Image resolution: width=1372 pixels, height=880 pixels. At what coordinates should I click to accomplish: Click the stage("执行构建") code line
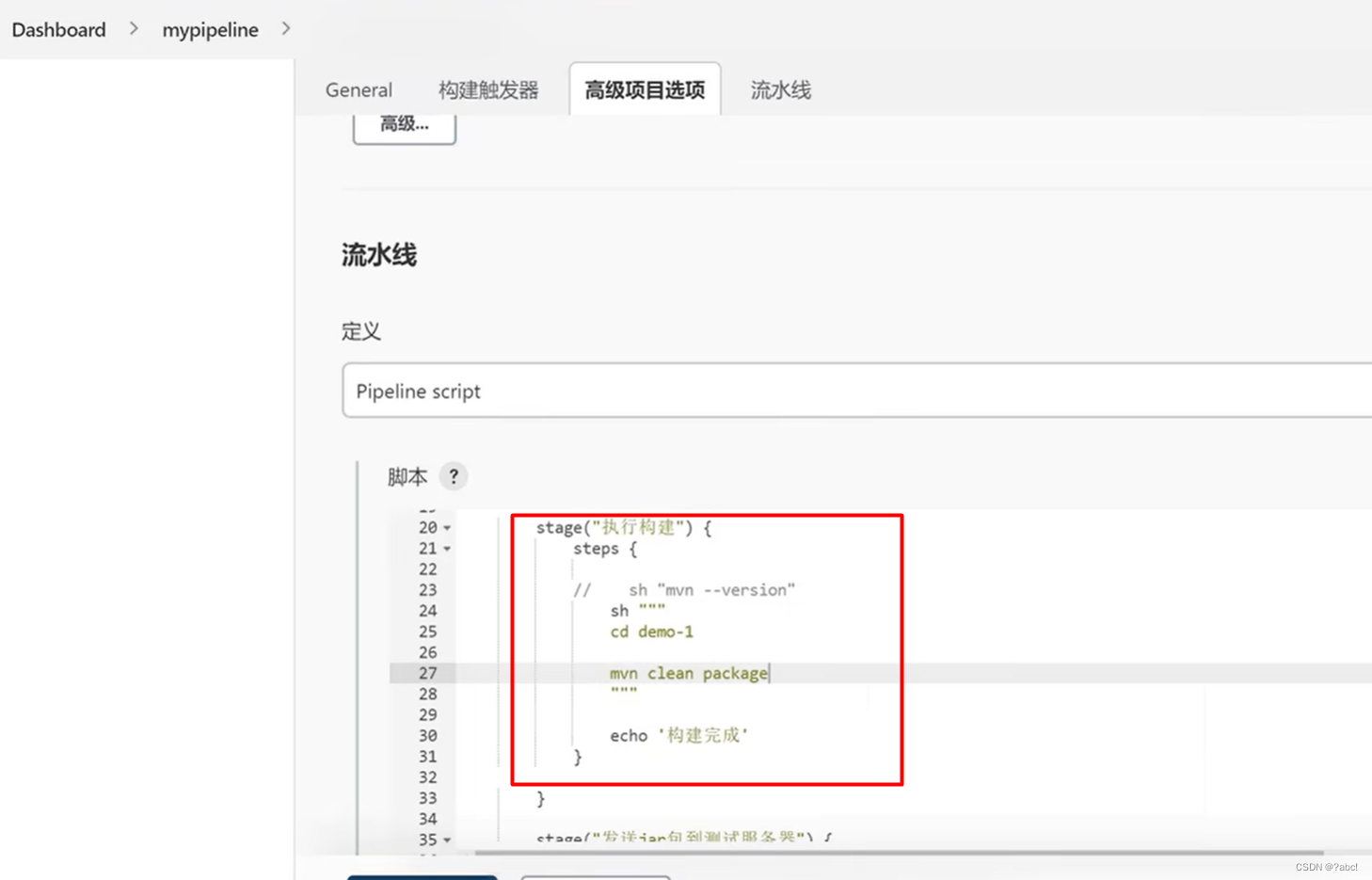(624, 528)
